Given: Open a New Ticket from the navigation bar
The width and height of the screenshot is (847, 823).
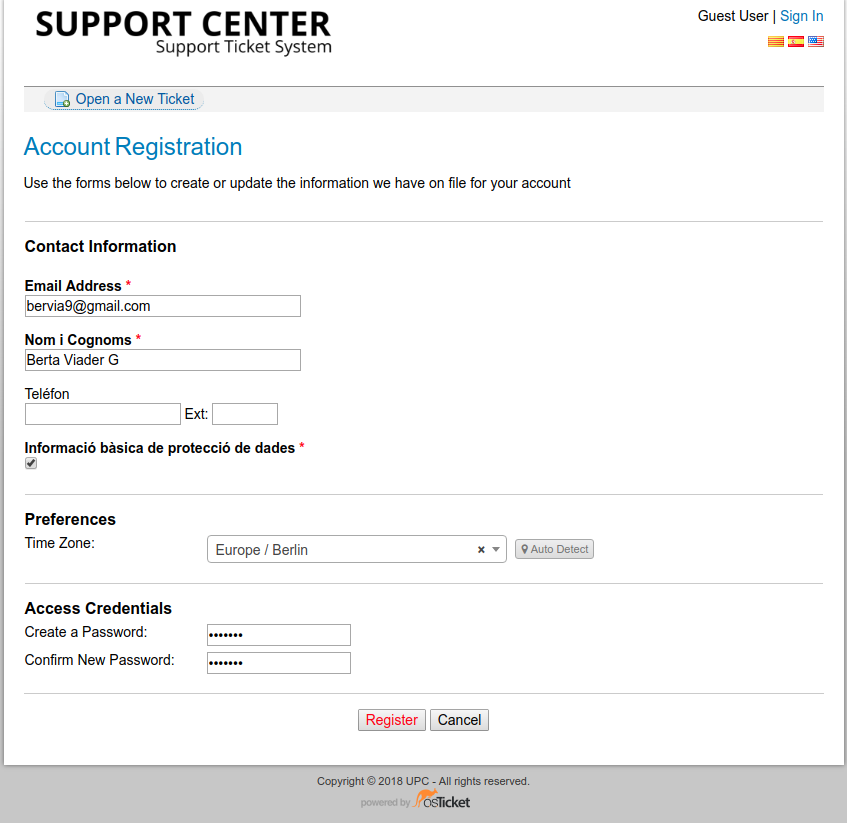Looking at the screenshot, I should 134,99.
